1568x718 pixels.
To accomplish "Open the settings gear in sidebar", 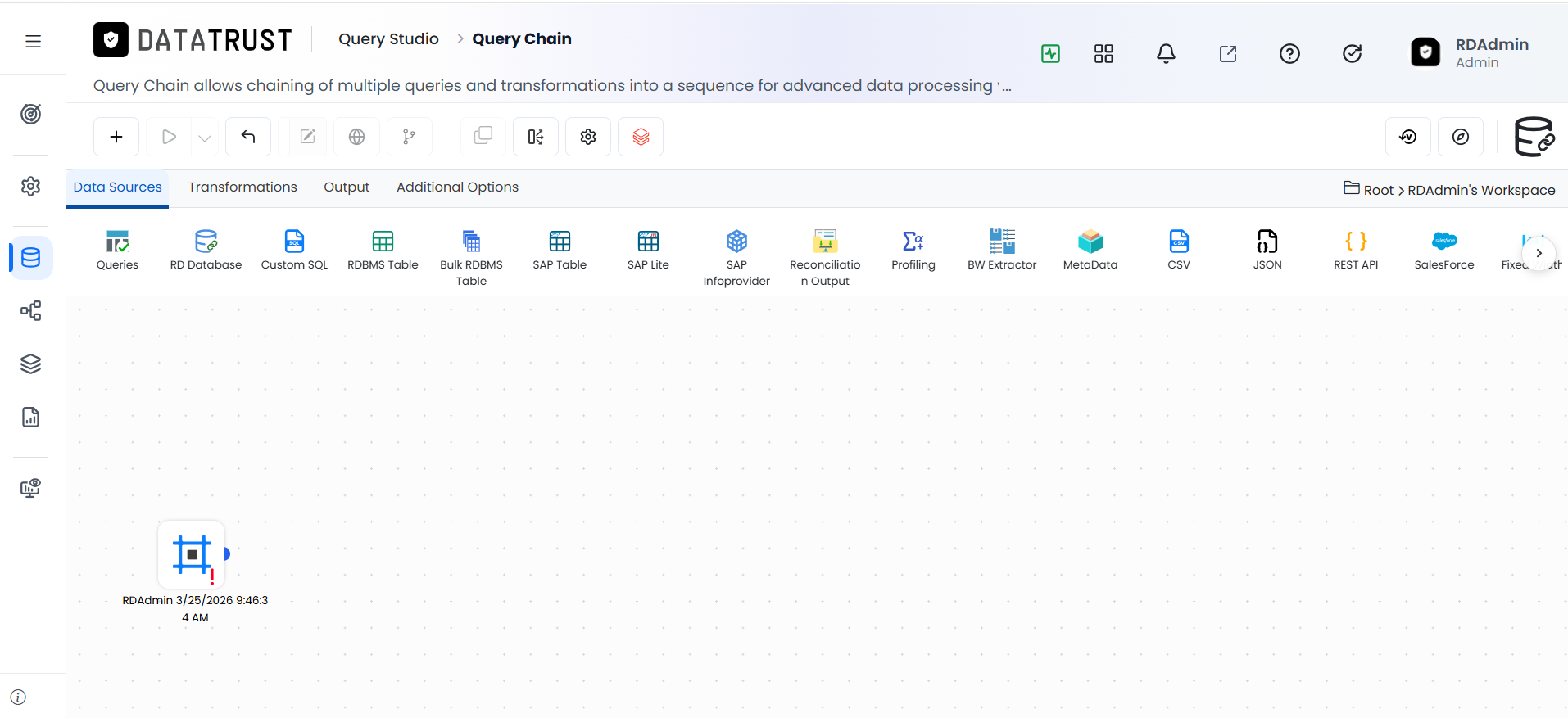I will click(31, 186).
